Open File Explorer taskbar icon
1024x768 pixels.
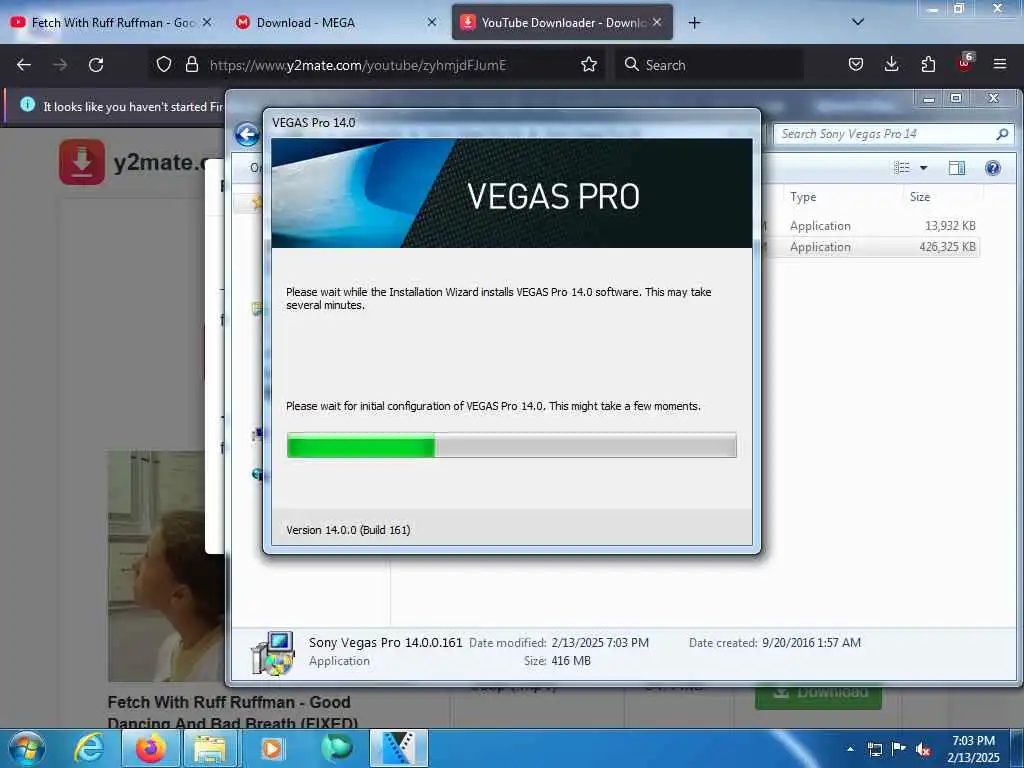pos(209,748)
